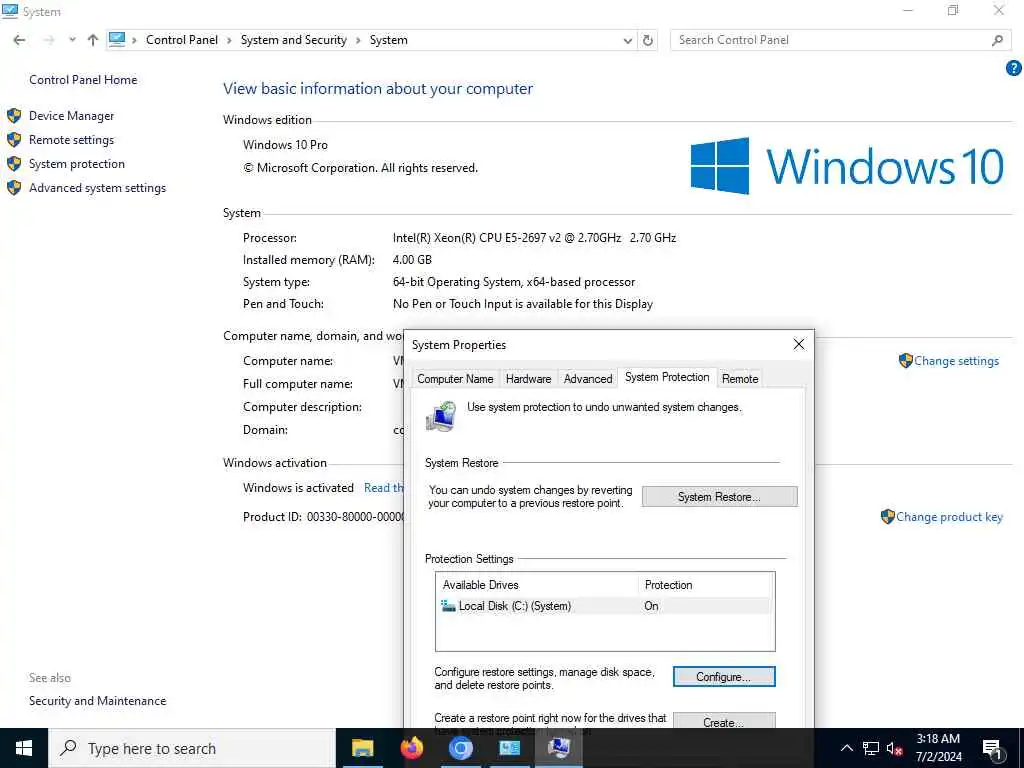The image size is (1024, 768).
Task: Open Remote settings link
Action: pos(71,140)
